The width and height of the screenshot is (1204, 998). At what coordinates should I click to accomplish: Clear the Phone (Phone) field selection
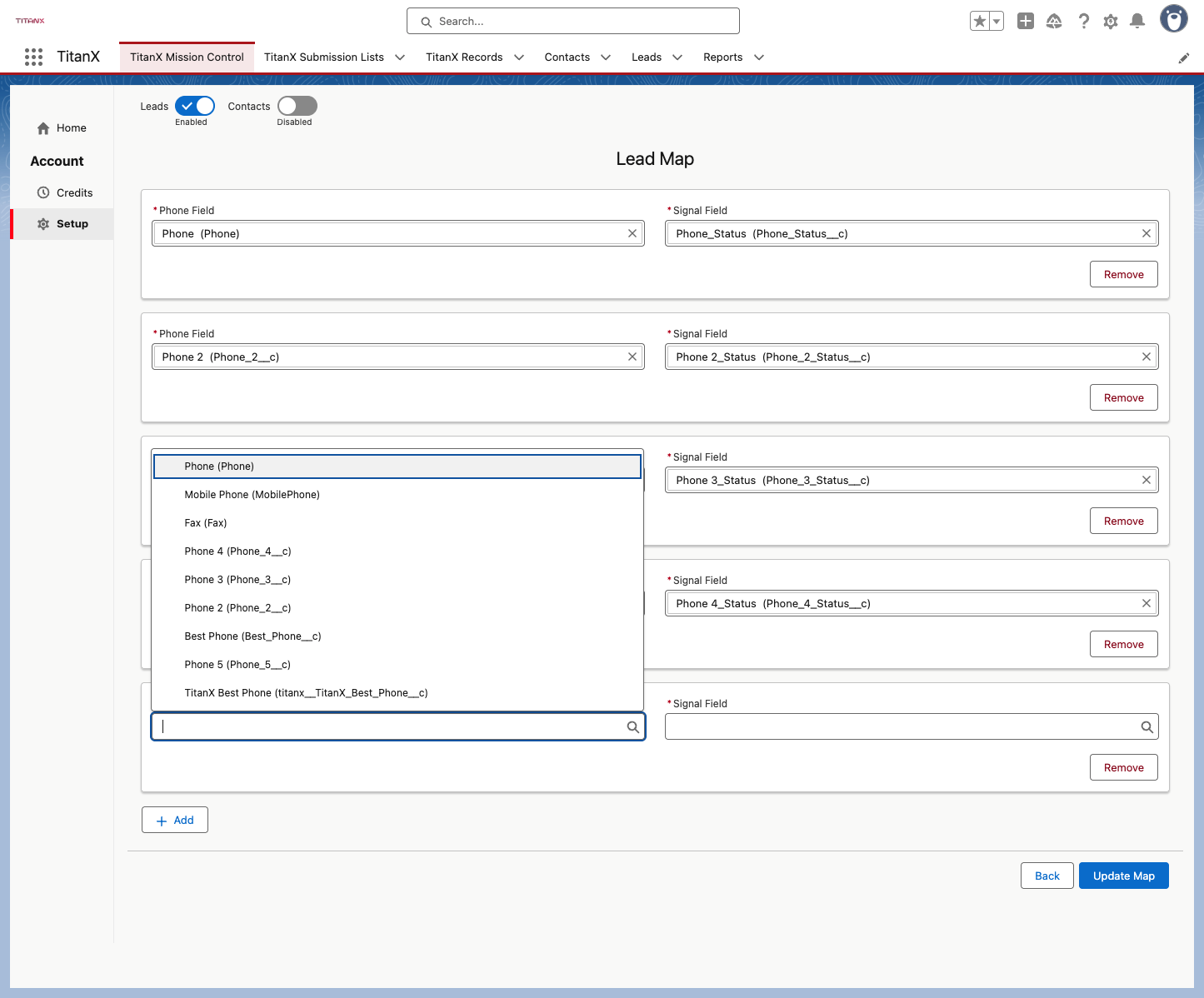[632, 233]
